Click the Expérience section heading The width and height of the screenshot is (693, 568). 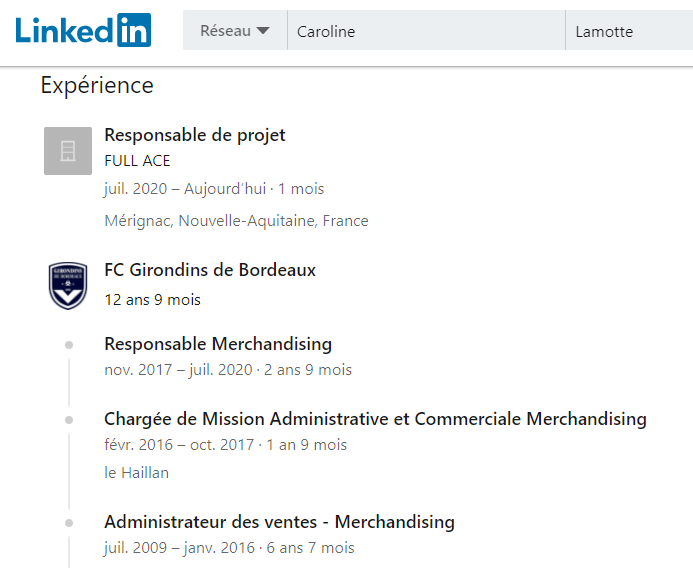click(97, 86)
